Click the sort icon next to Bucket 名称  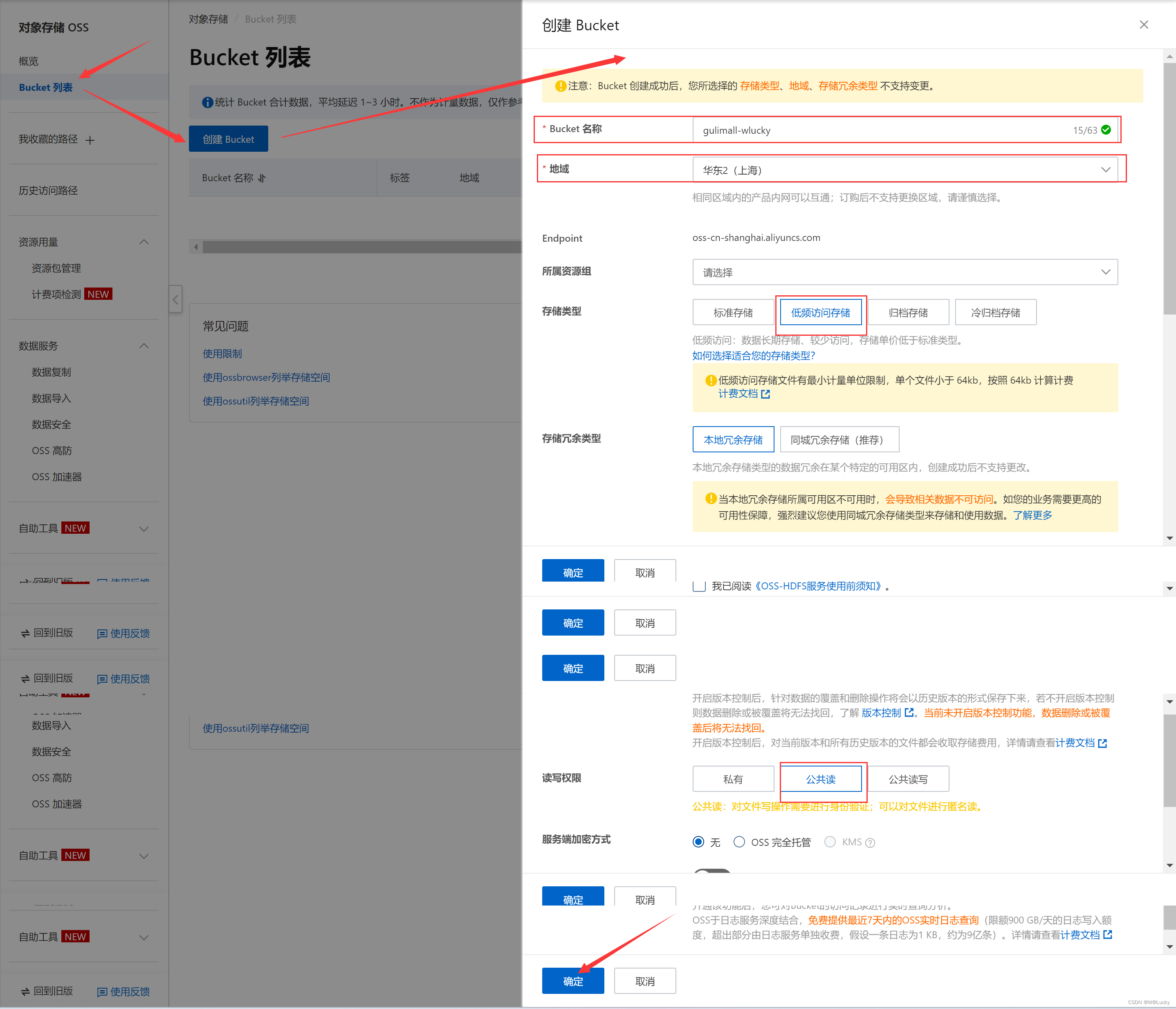pyautogui.click(x=262, y=178)
